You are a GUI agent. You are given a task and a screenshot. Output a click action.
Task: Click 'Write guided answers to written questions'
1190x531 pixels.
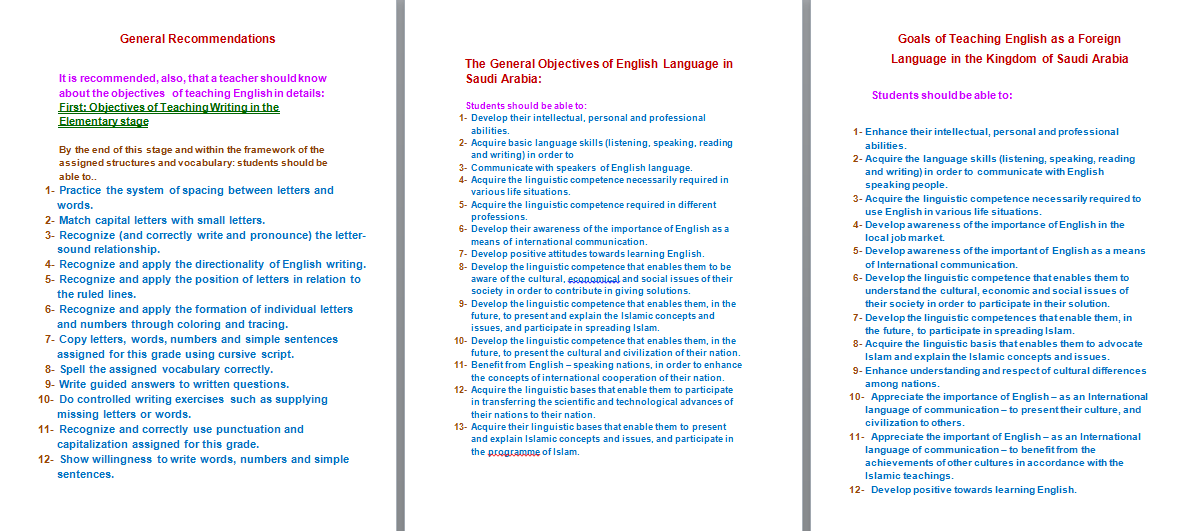[174, 384]
